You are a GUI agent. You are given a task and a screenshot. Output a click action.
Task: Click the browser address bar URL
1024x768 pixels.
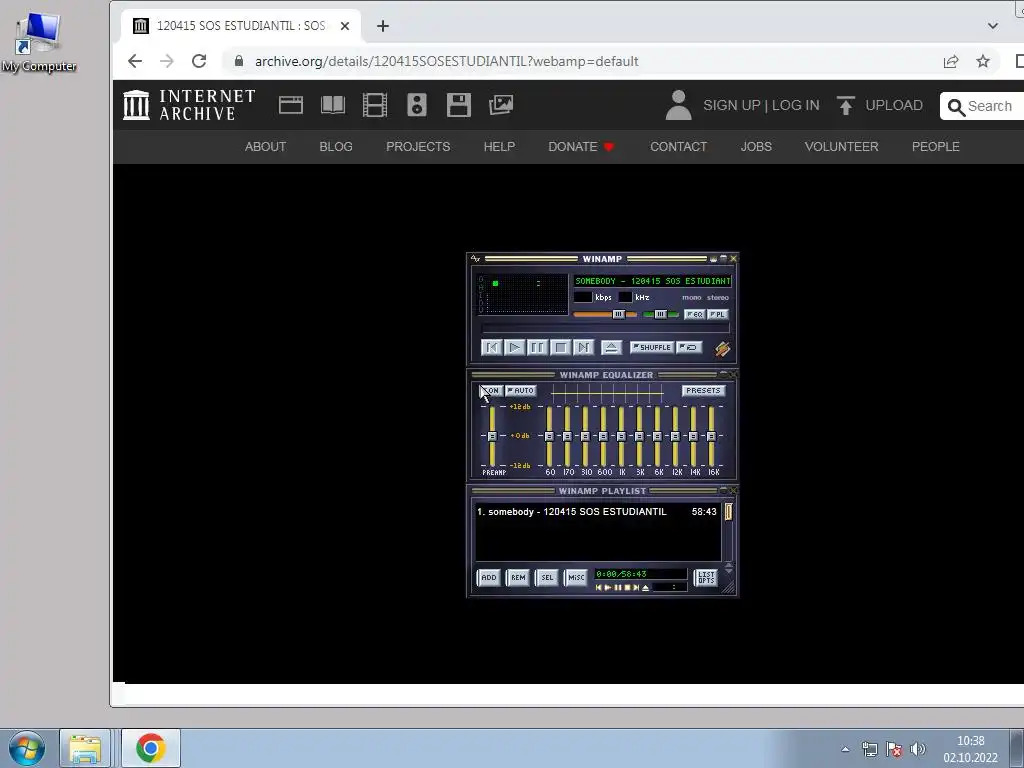pos(447,61)
